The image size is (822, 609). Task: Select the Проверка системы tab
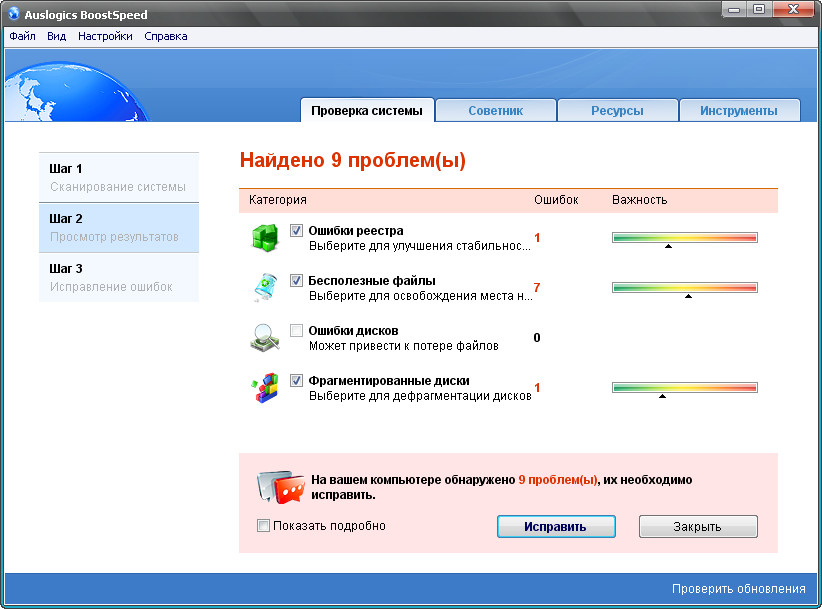[367, 111]
